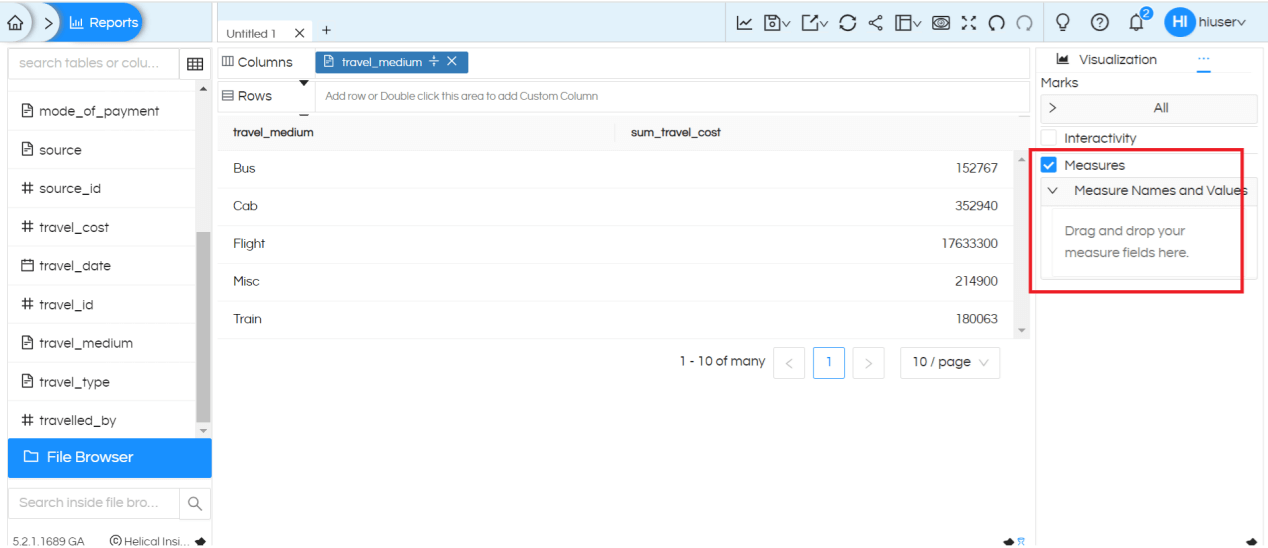Uncheck the Measures checkbox
Image resolution: width=1268 pixels, height=548 pixels.
click(1049, 165)
